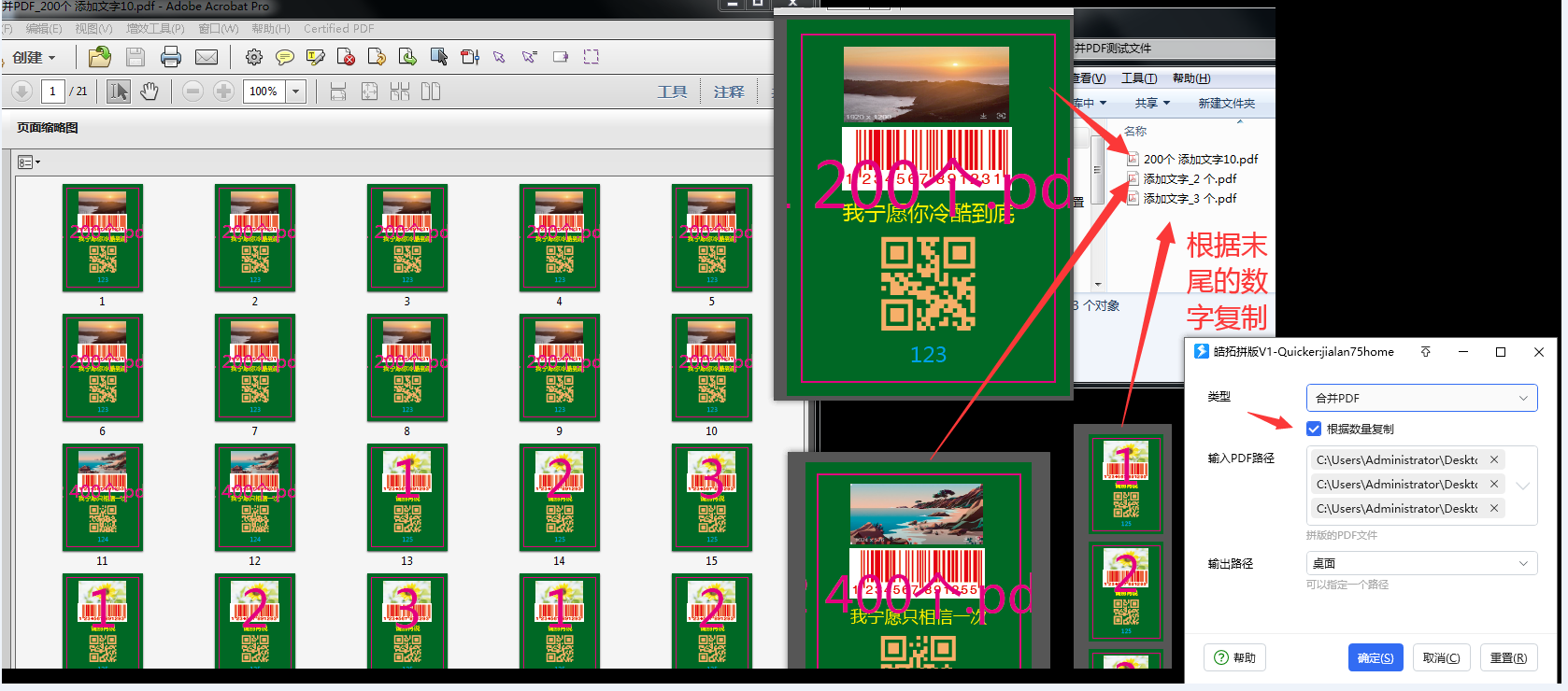Click the 取消(C) button
This screenshot has width=1568, height=691.
click(x=1441, y=657)
